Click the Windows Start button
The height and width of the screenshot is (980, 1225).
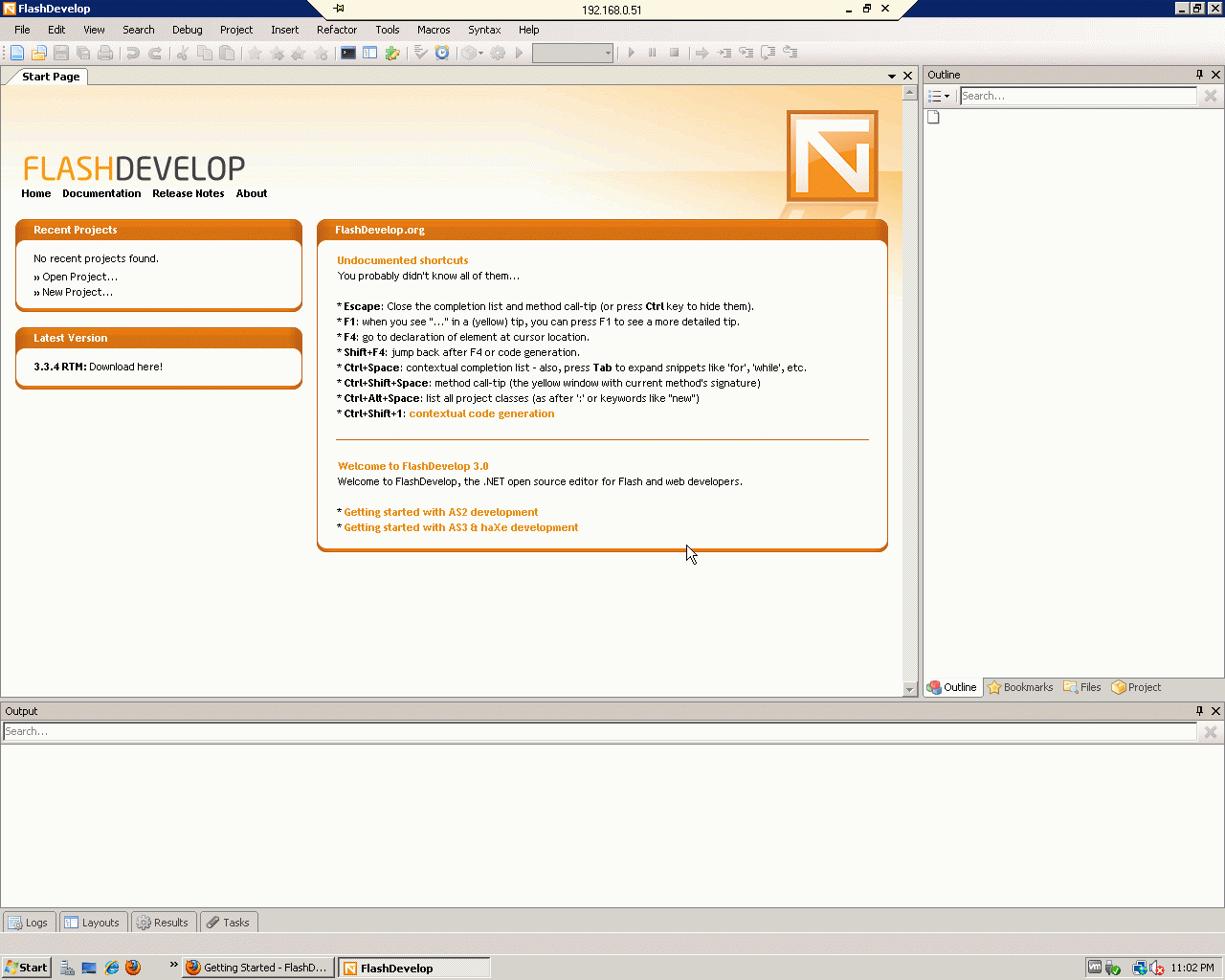pos(26,968)
